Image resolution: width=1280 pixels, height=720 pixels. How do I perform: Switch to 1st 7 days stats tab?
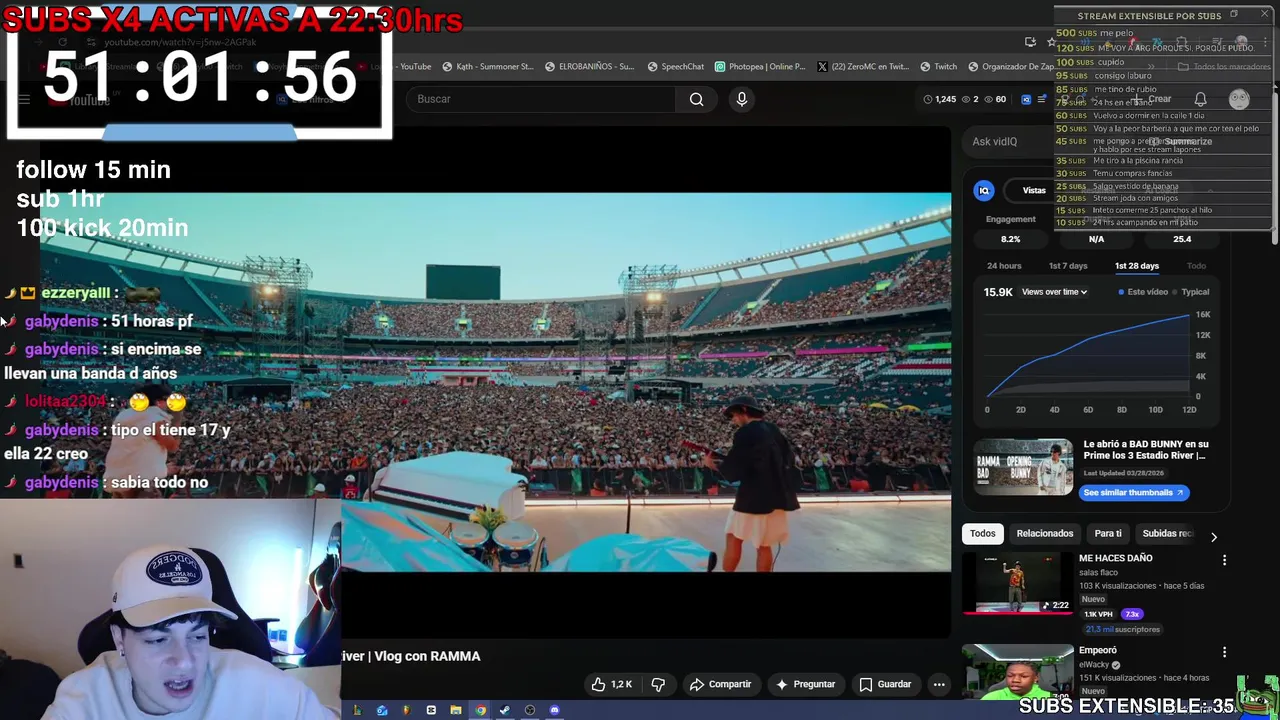[x=1067, y=266]
